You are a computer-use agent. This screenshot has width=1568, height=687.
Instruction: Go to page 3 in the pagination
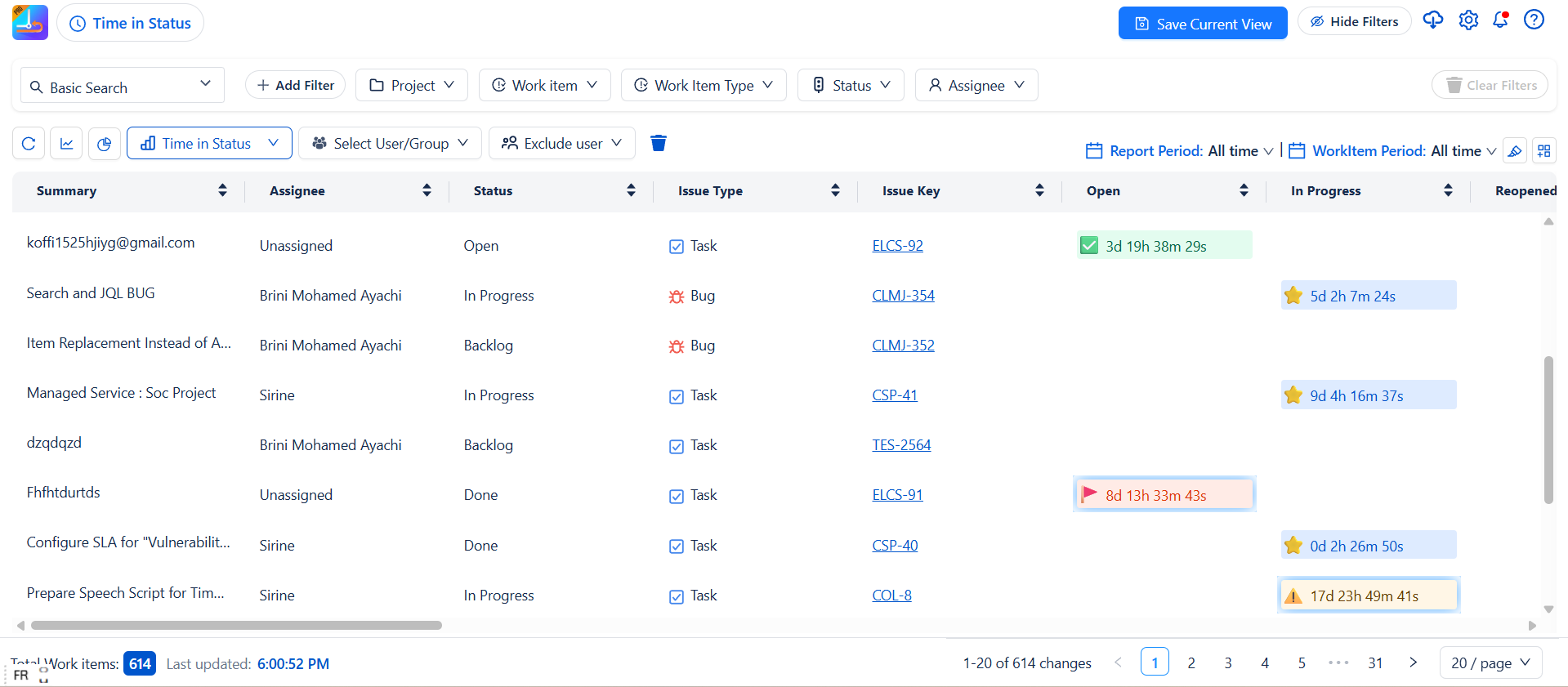pos(1228,663)
